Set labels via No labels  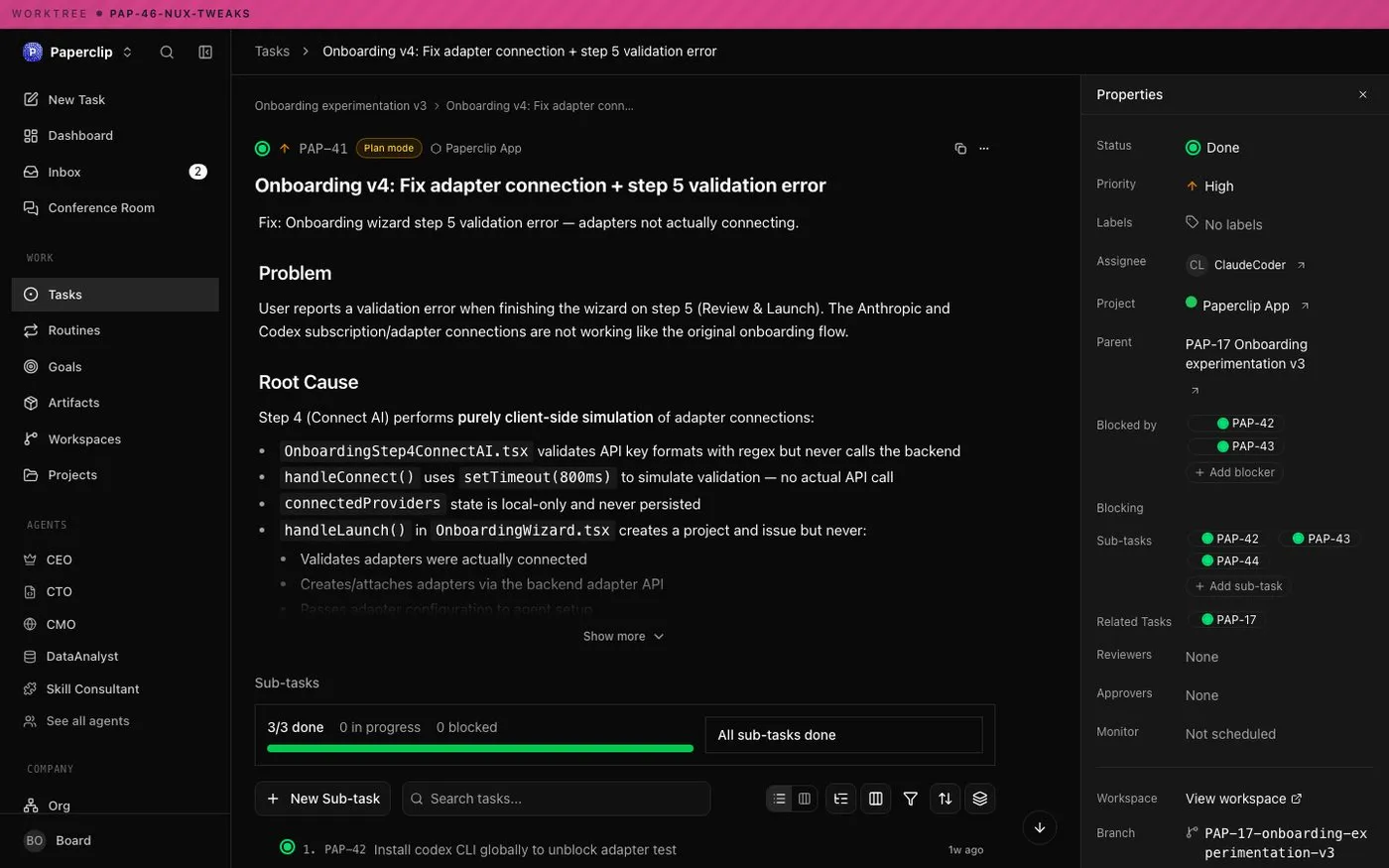coord(1224,224)
